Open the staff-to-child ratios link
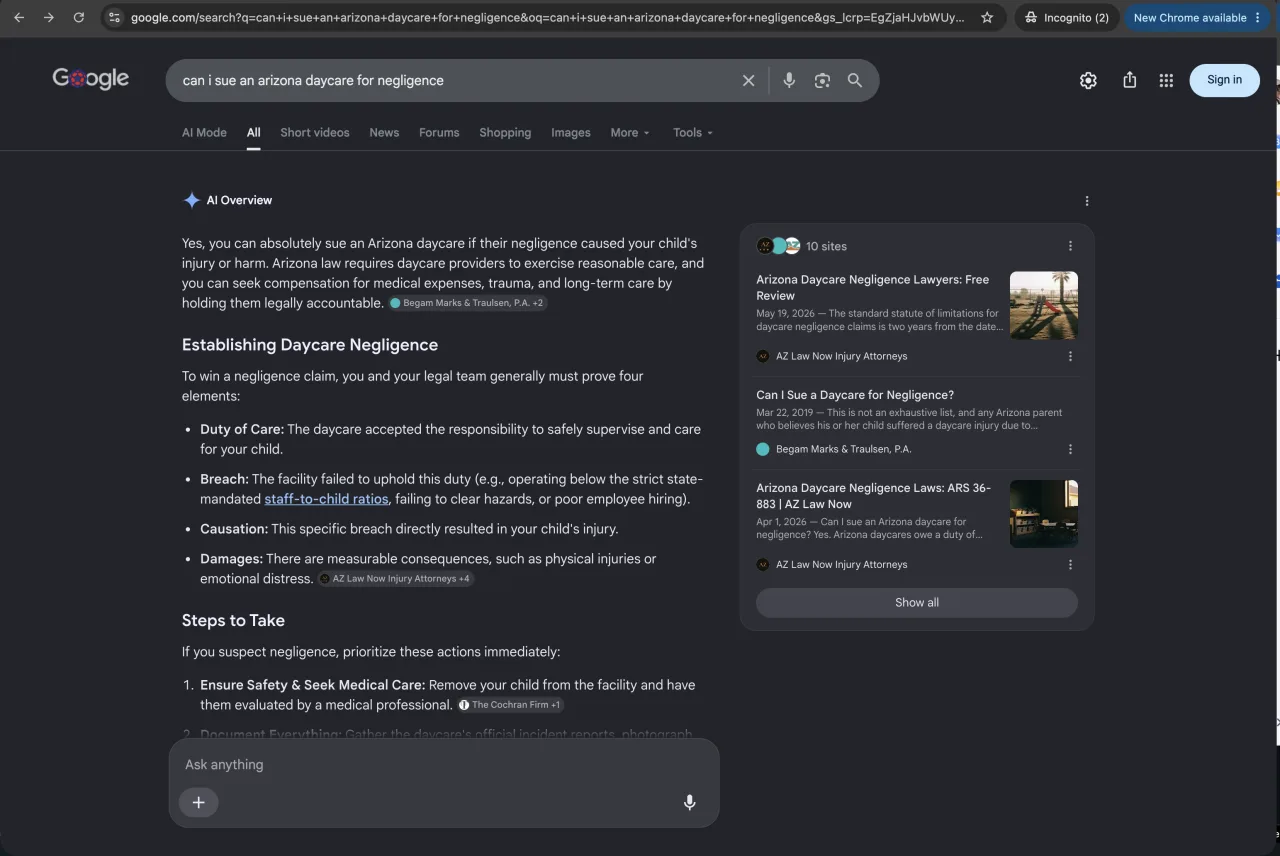This screenshot has width=1280, height=856. click(x=326, y=498)
